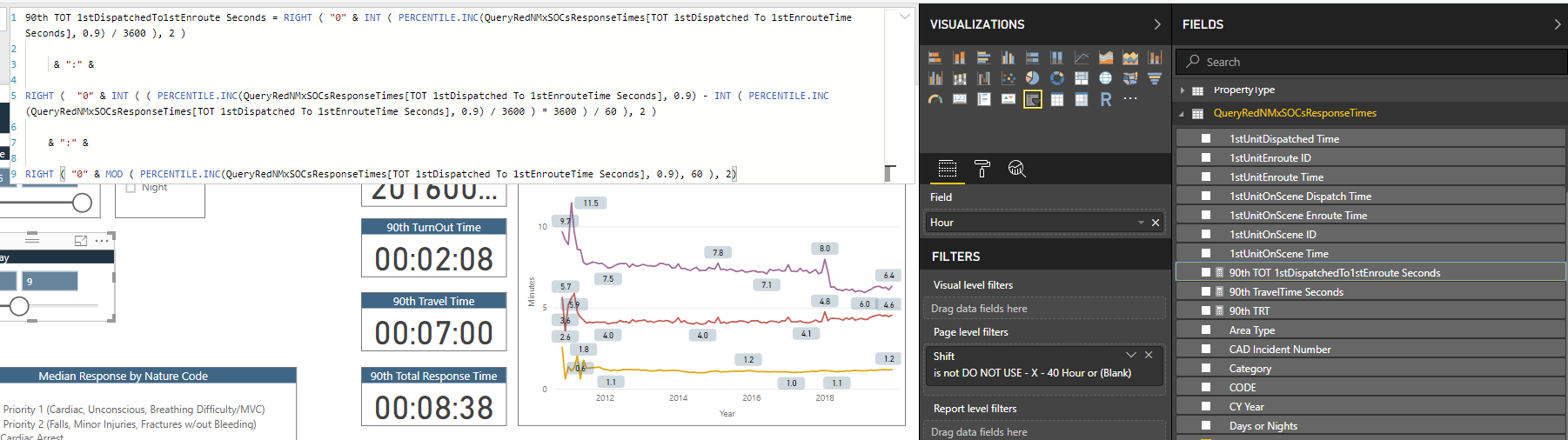
Task: Click the Search fields box
Action: [x=1371, y=62]
